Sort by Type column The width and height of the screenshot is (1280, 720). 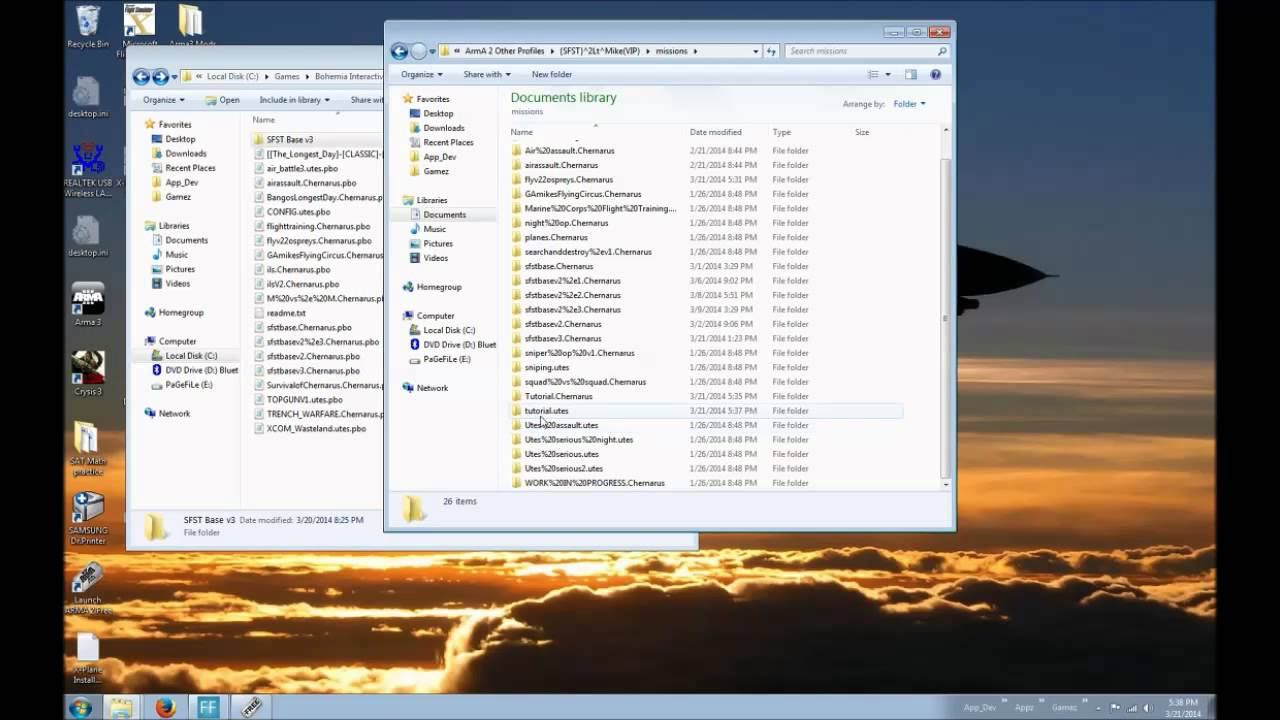tap(782, 132)
